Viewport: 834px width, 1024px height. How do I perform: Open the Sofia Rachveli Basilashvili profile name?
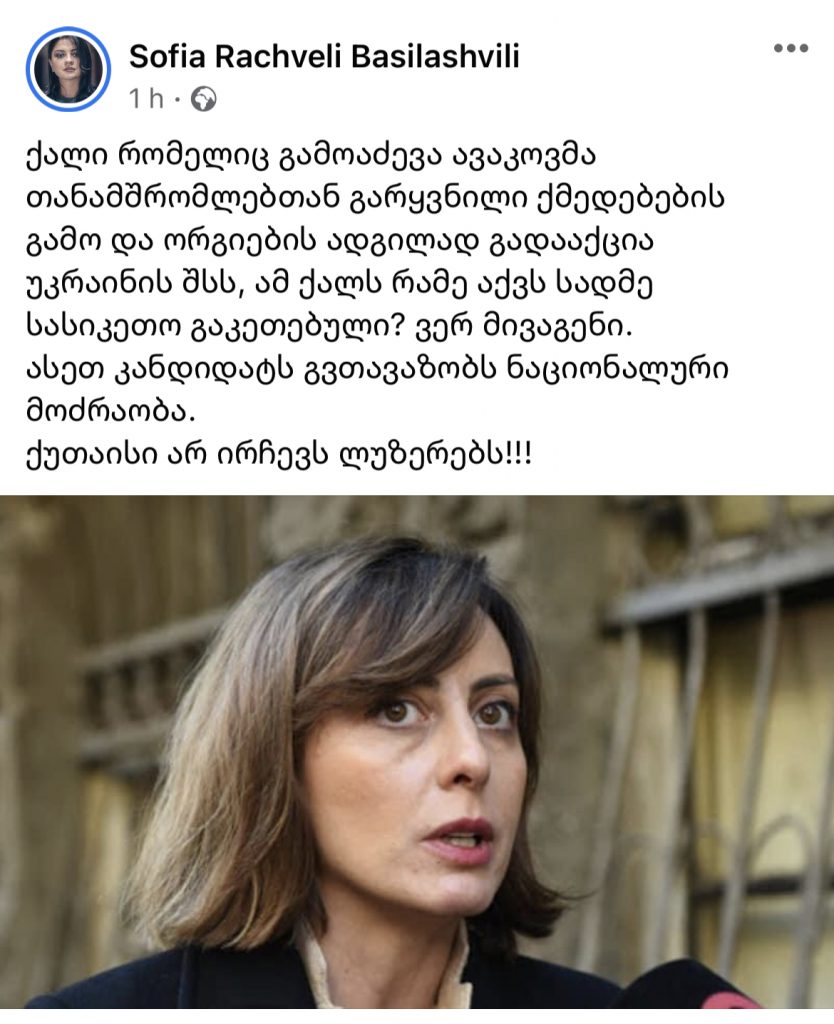click(324, 57)
